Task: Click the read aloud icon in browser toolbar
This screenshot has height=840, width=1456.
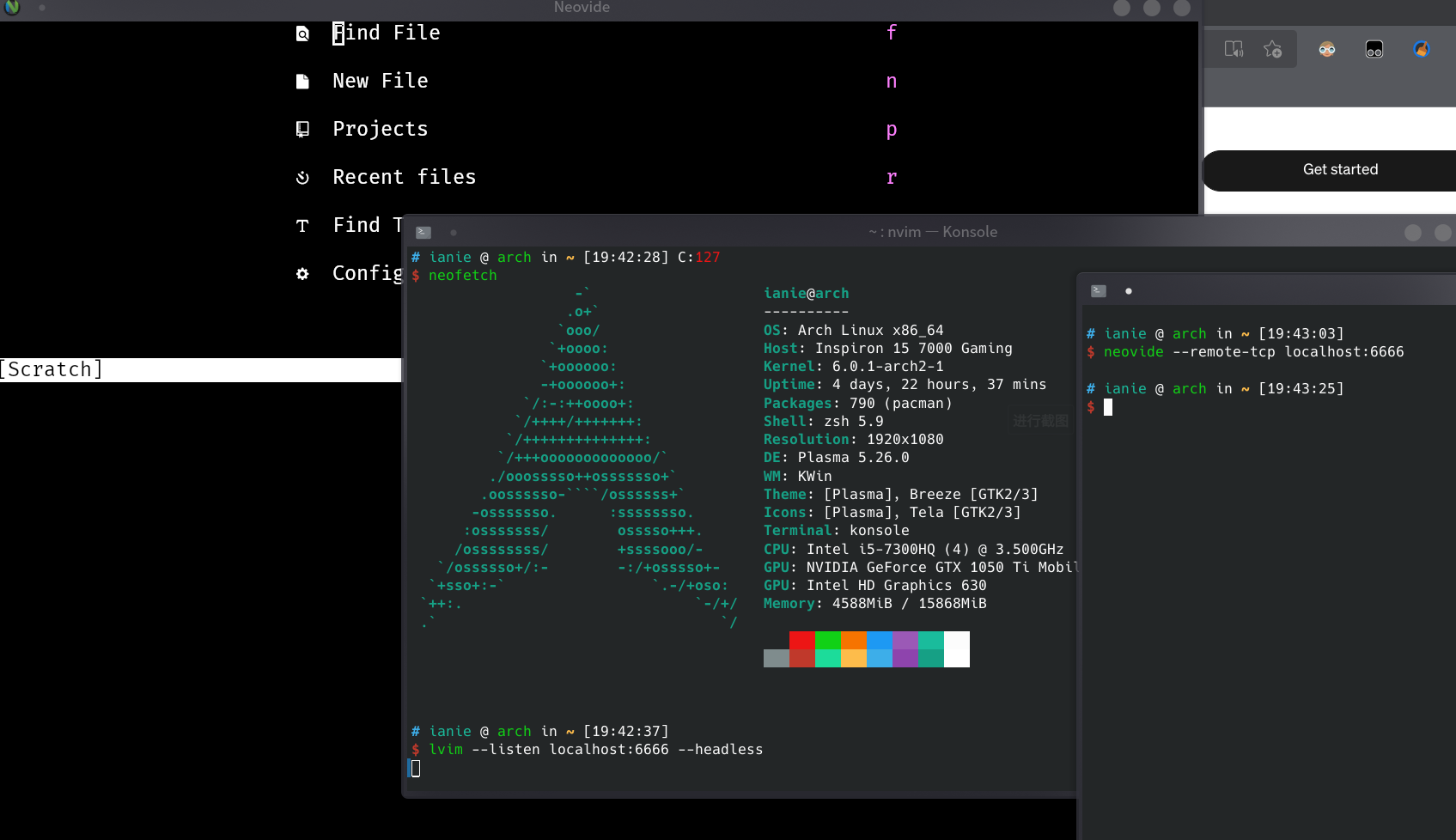Action: tap(1234, 49)
